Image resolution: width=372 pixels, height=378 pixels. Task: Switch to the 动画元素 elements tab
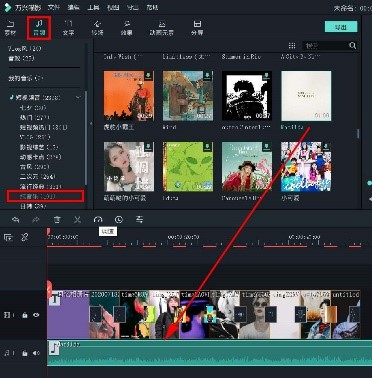tap(162, 28)
